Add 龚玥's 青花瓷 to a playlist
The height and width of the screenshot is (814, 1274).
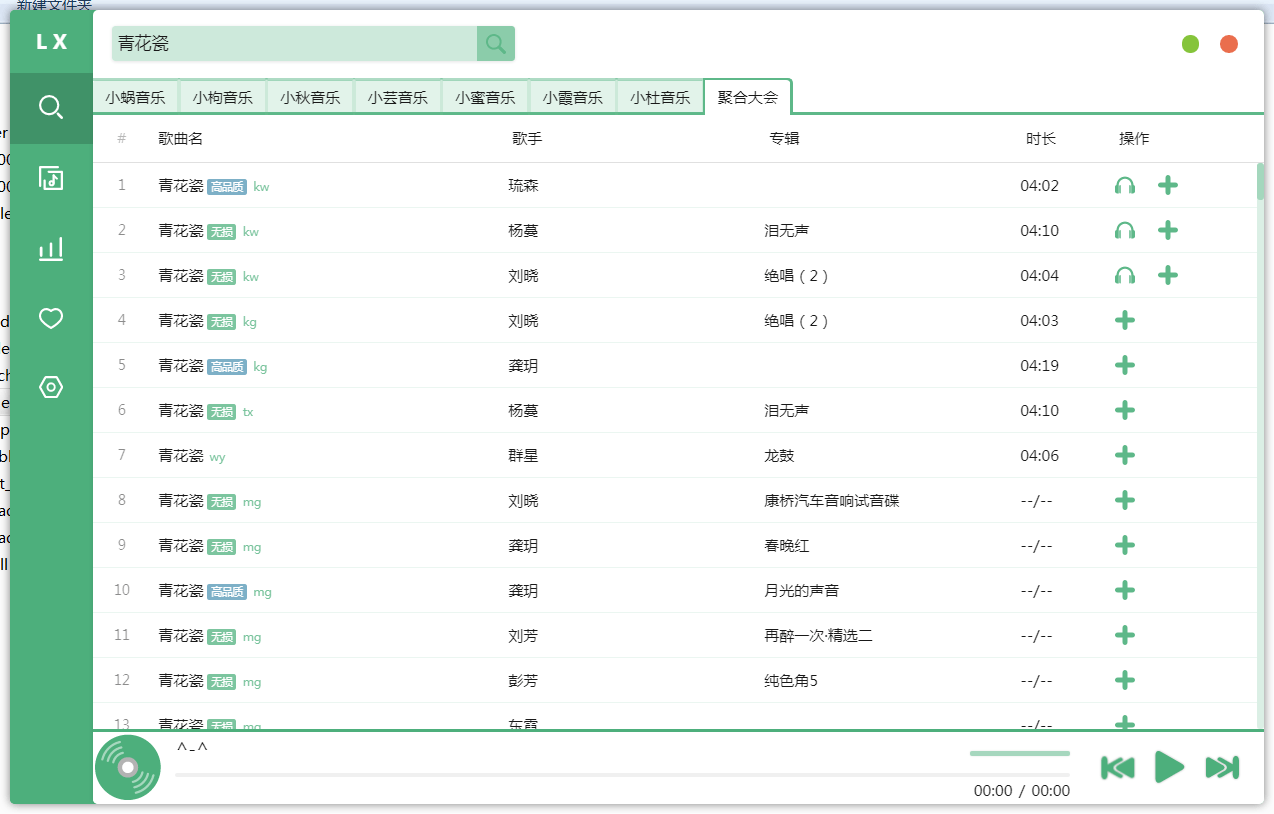1125,365
